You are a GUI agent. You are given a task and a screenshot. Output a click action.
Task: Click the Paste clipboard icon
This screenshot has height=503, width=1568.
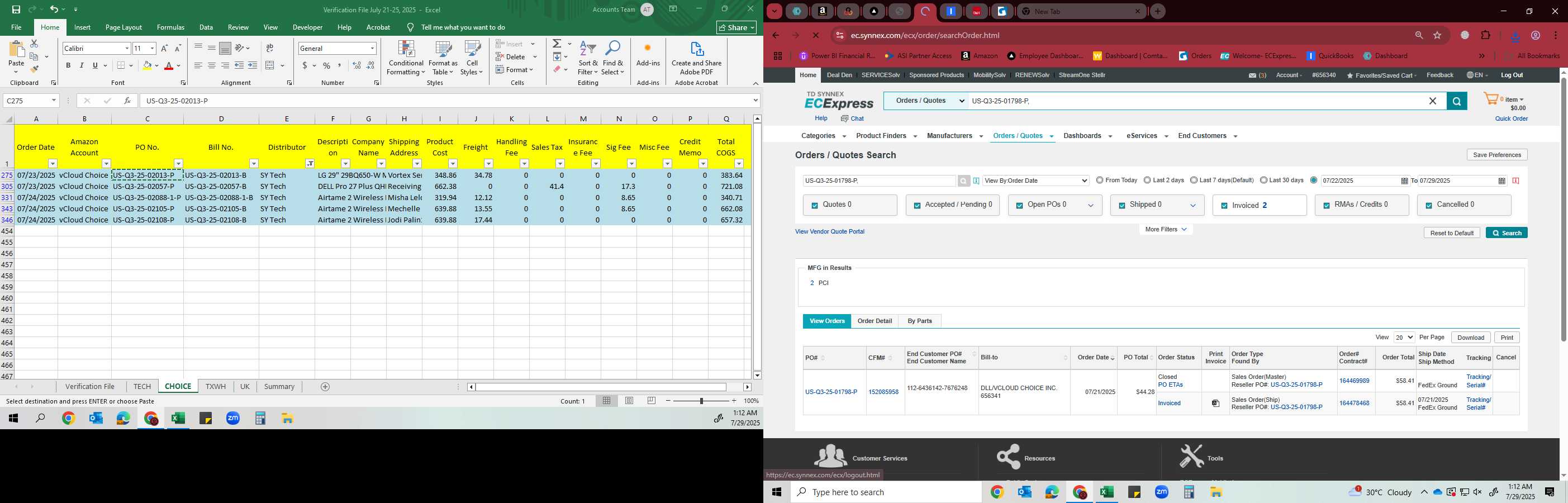click(x=16, y=50)
